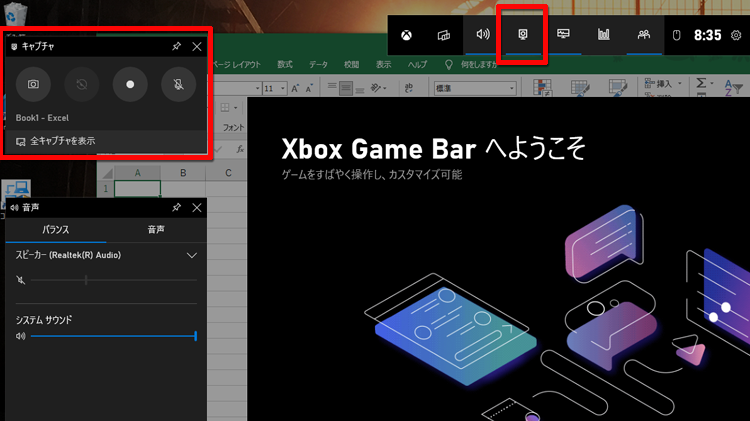Image resolution: width=750 pixels, height=421 pixels.
Task: Open the Excel 表示 ribbon tab
Action: tap(383, 64)
